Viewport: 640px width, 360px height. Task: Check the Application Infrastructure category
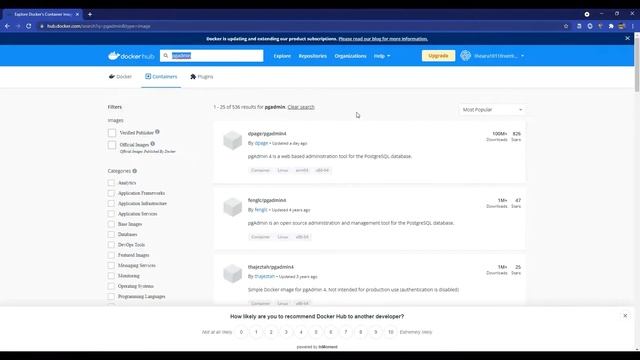pos(111,203)
